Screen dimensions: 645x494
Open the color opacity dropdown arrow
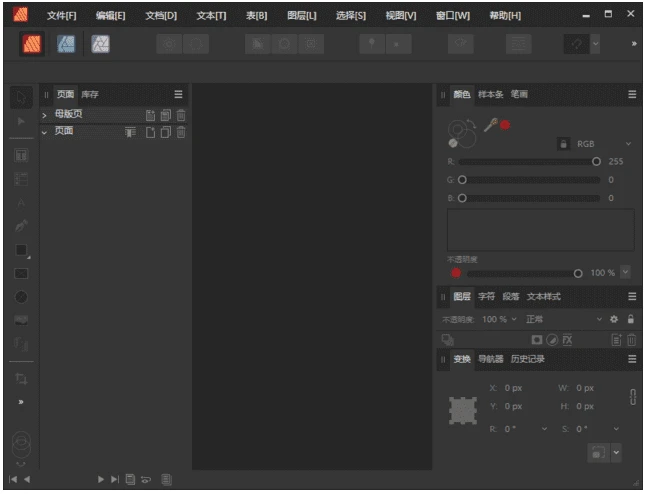(x=625, y=272)
